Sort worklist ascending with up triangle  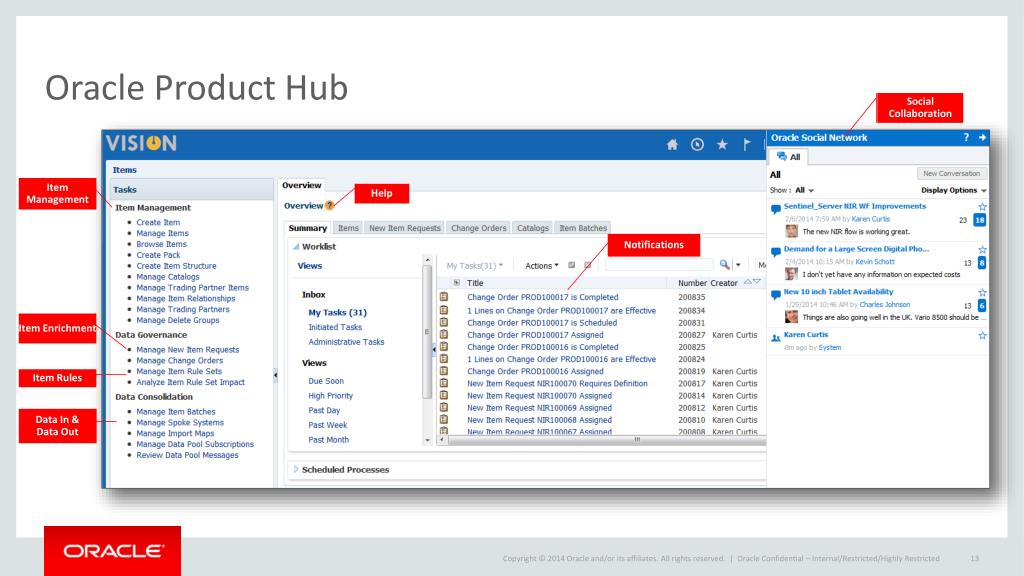[748, 281]
